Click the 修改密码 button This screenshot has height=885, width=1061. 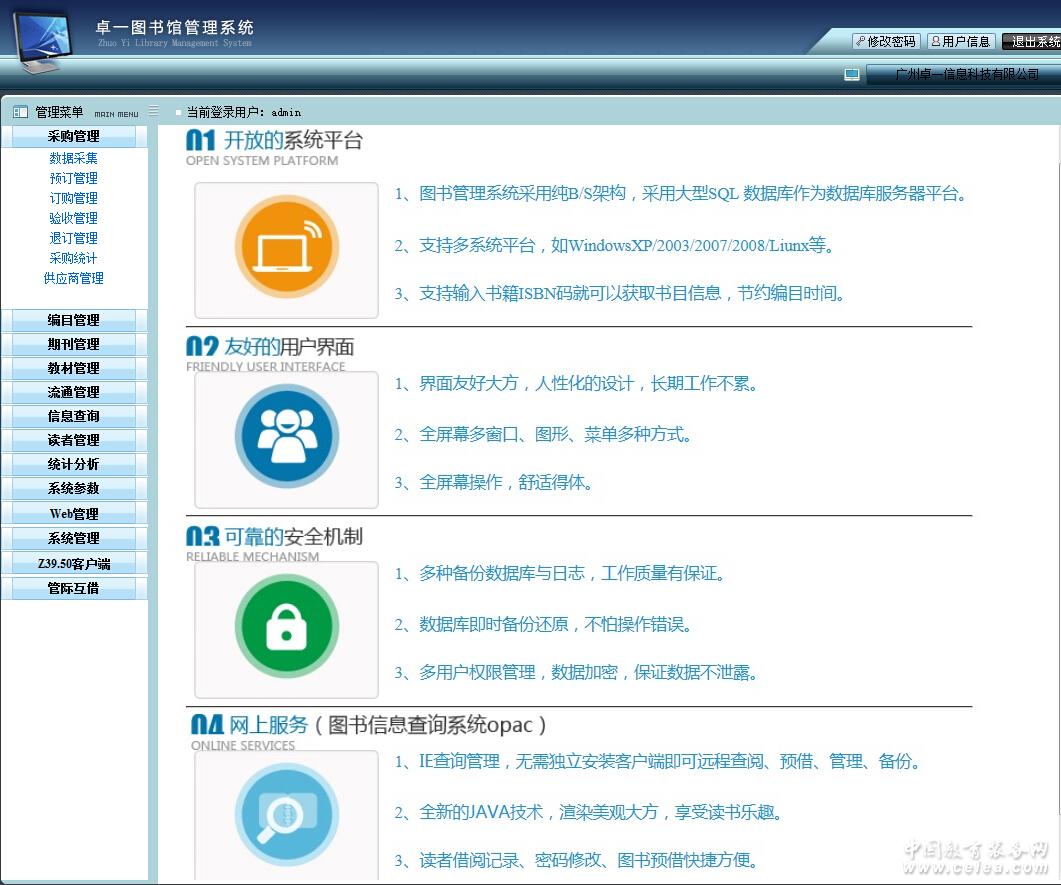point(886,41)
